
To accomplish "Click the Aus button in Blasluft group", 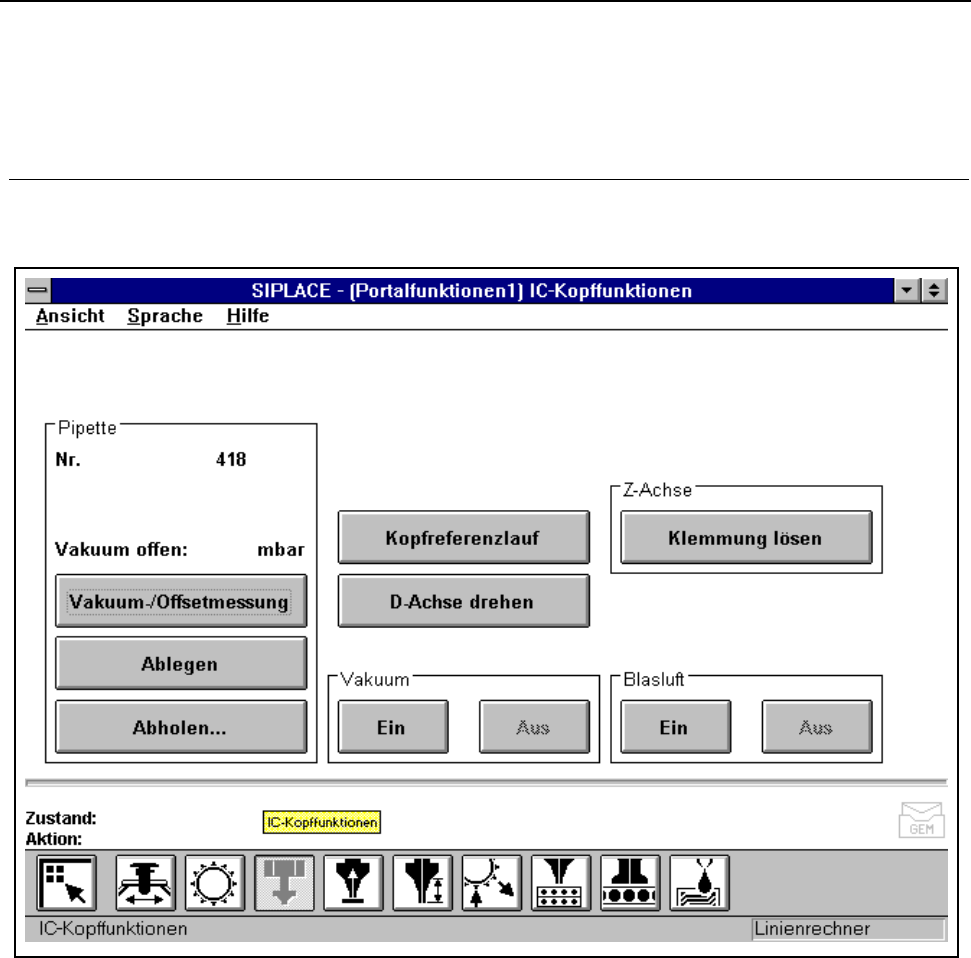I will click(x=817, y=727).
